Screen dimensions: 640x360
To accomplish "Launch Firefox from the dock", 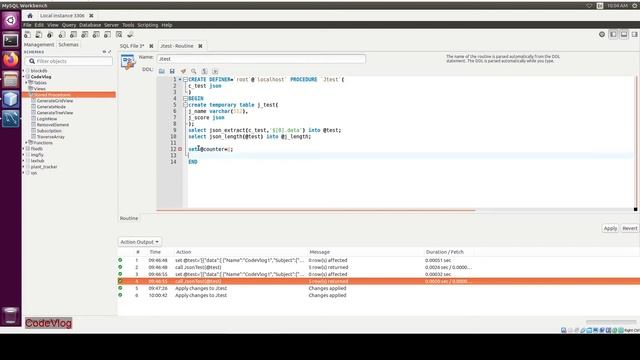I will [11, 60].
